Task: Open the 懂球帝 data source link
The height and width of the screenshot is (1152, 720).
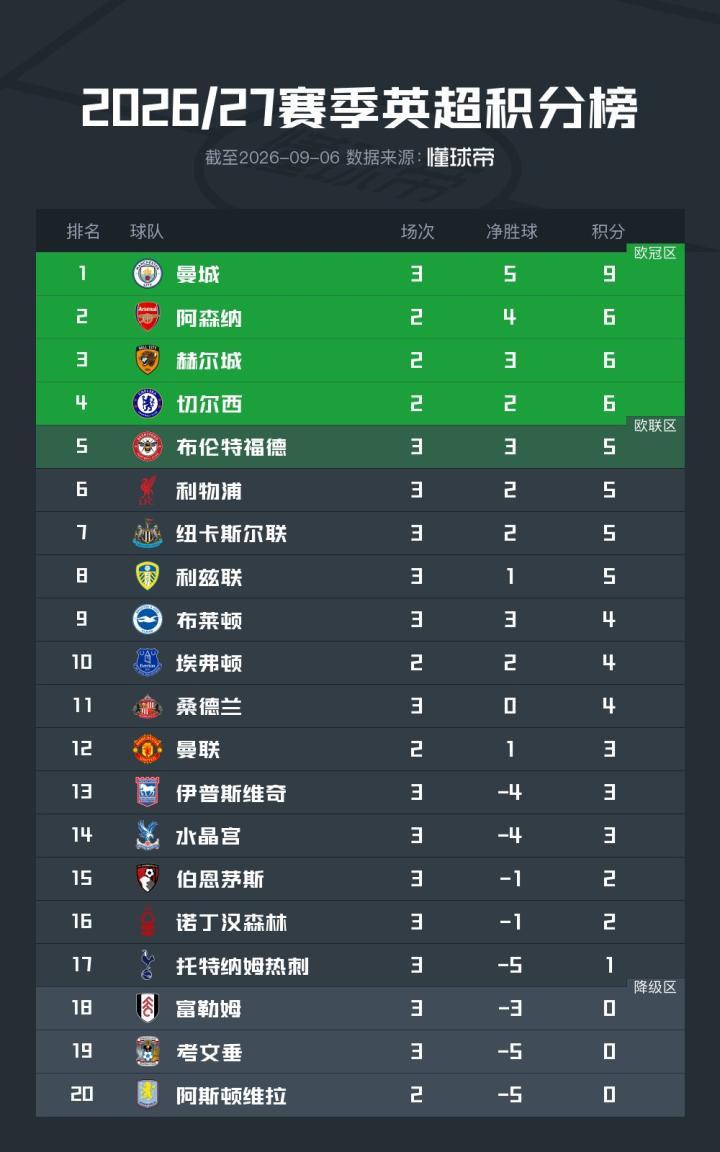Action: [461, 157]
